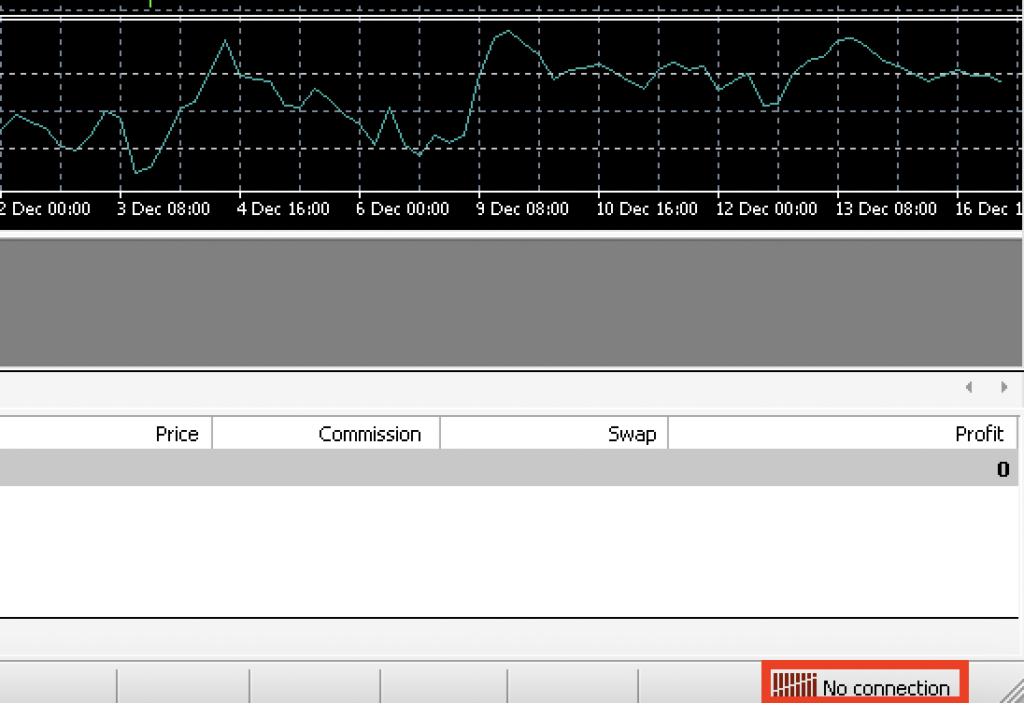Select the bold profit value 0
Screen dimensions: 1024x703
1003,469
